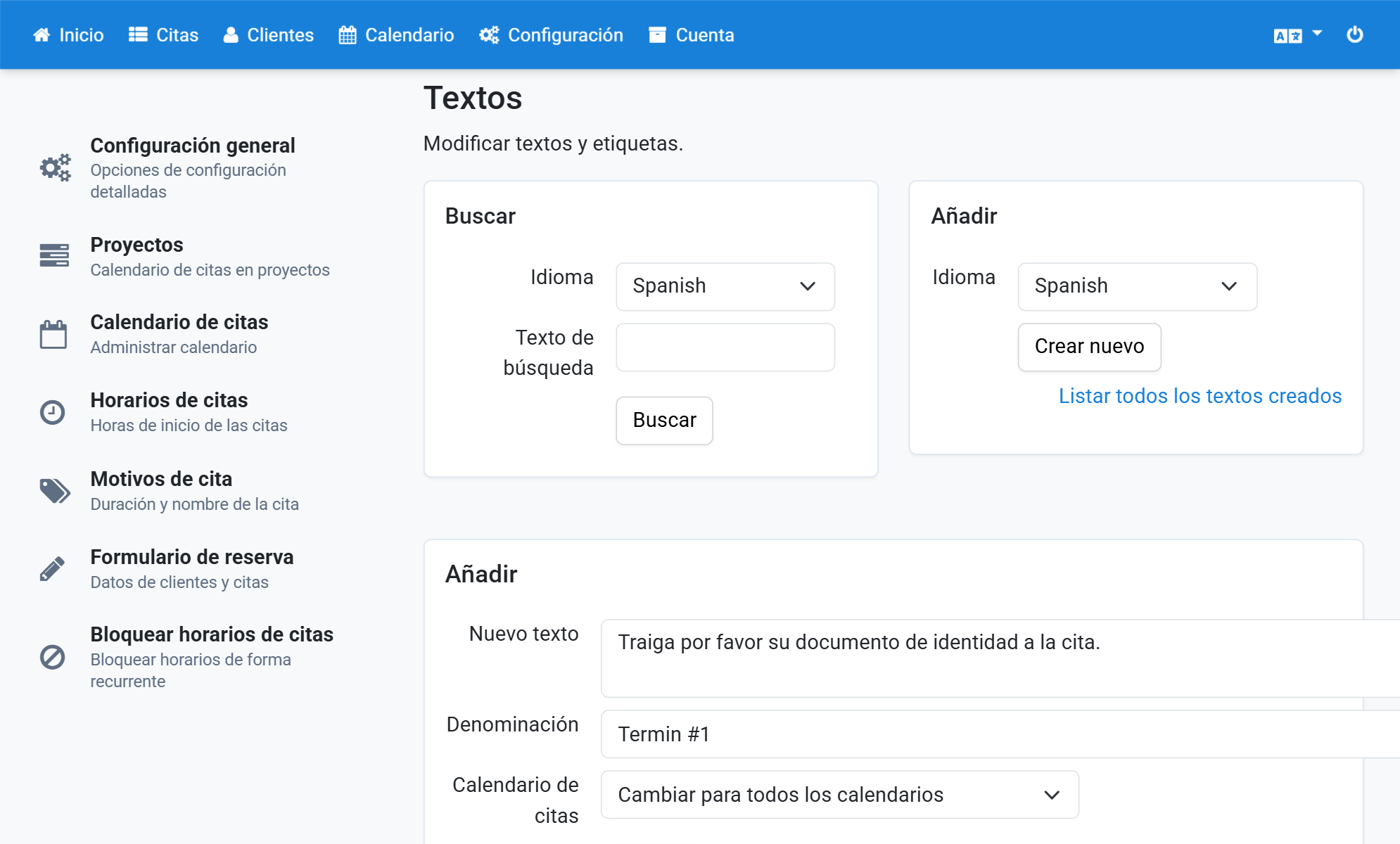This screenshot has height=844, width=1400.
Task: Click the calendar icon next to Calendario
Action: (348, 35)
